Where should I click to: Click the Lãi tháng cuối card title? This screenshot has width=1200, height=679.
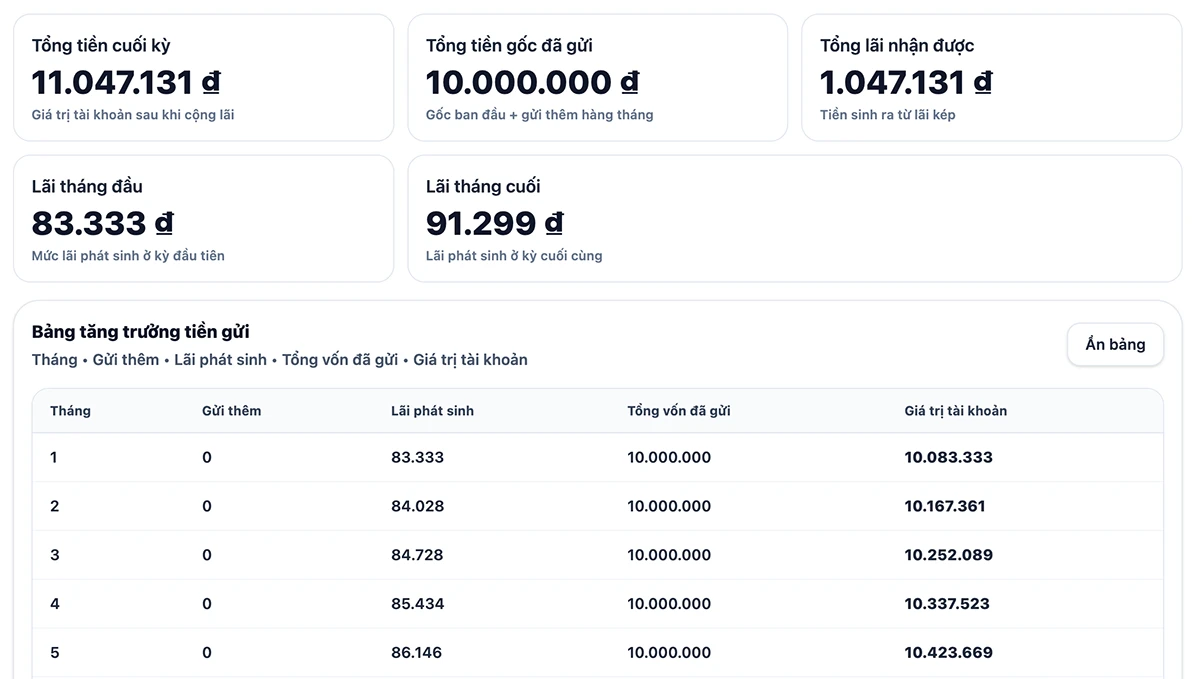coord(483,186)
